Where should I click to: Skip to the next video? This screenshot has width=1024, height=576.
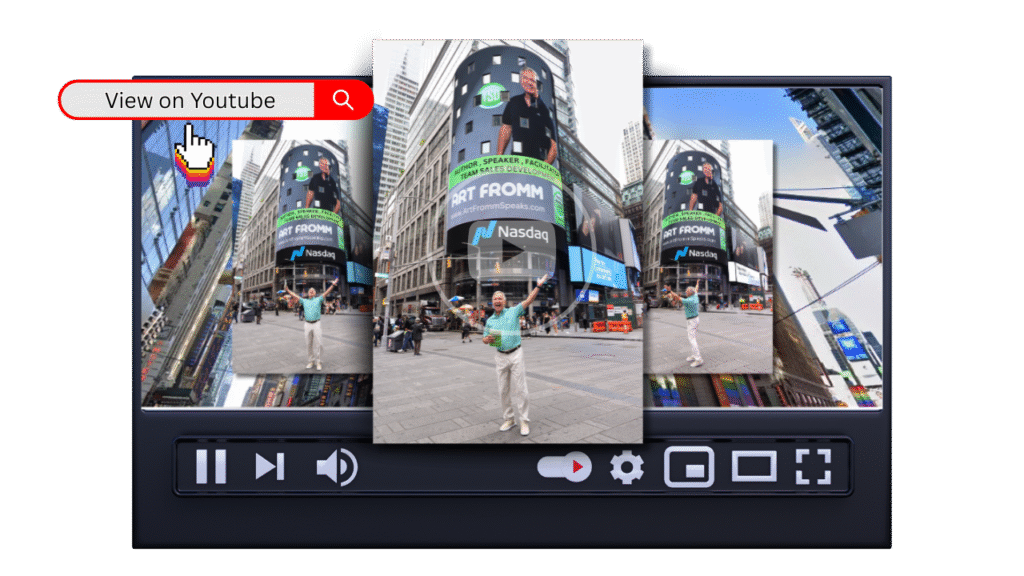[x=269, y=467]
